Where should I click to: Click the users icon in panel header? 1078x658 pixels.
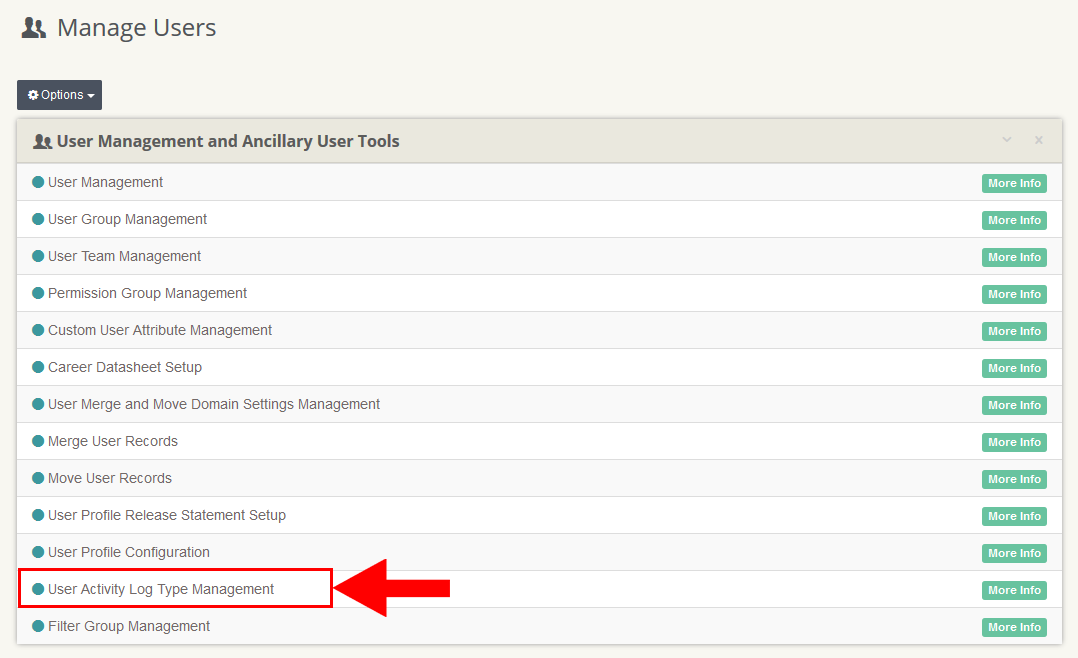click(x=42, y=142)
